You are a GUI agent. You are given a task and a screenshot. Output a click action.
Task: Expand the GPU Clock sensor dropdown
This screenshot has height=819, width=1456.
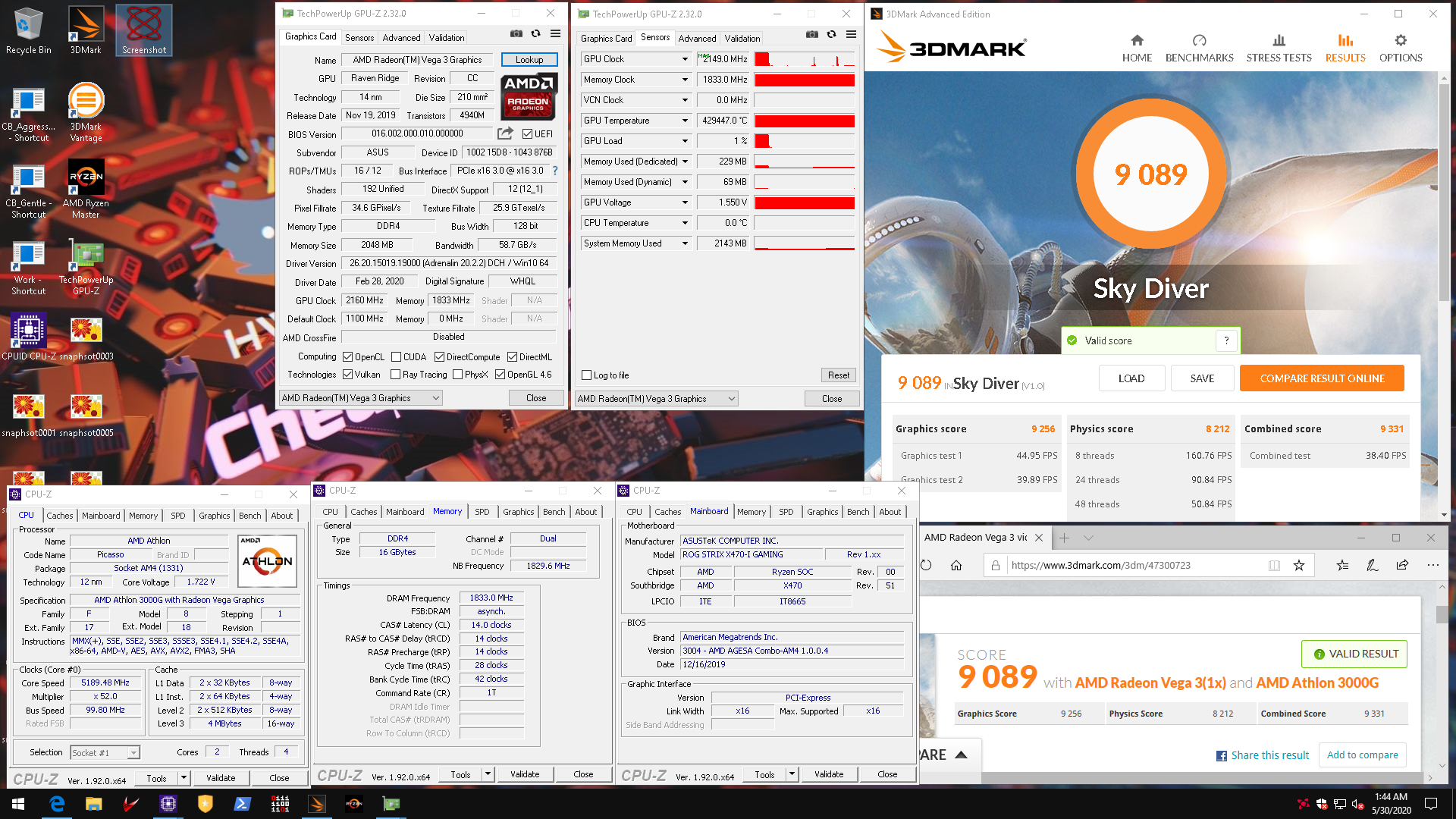coord(685,59)
